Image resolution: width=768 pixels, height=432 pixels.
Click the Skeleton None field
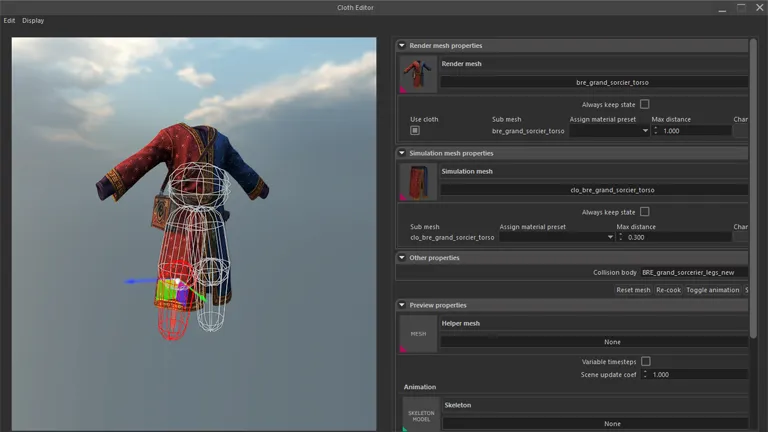point(596,424)
